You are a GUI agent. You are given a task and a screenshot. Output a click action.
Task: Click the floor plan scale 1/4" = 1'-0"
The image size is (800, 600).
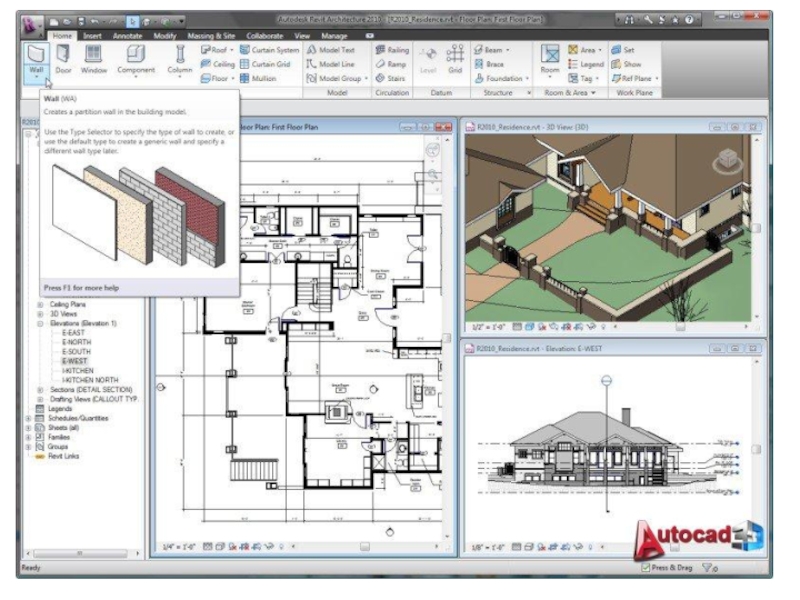(x=179, y=546)
